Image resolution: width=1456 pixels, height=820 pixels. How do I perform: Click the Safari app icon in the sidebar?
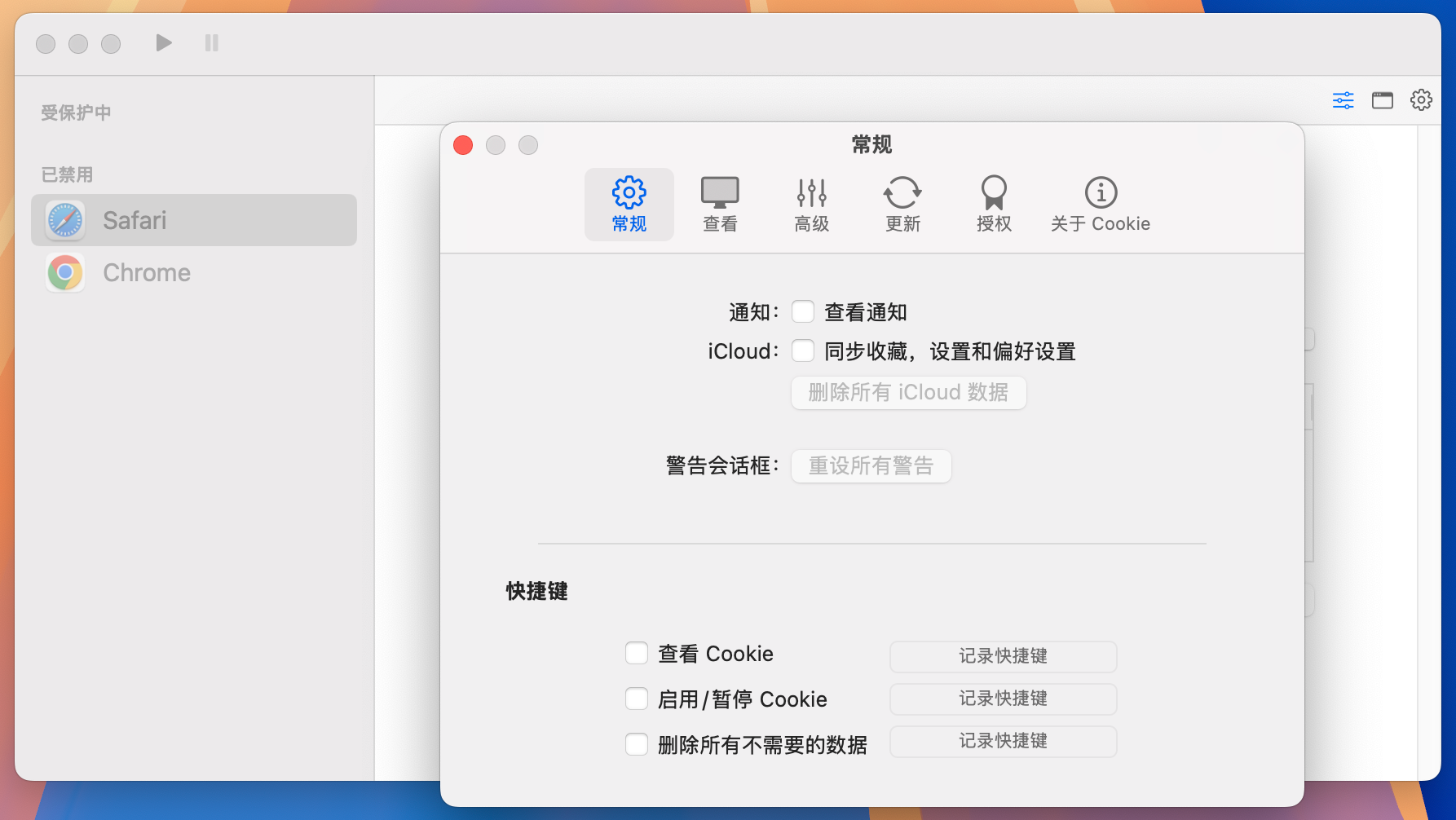tap(64, 219)
